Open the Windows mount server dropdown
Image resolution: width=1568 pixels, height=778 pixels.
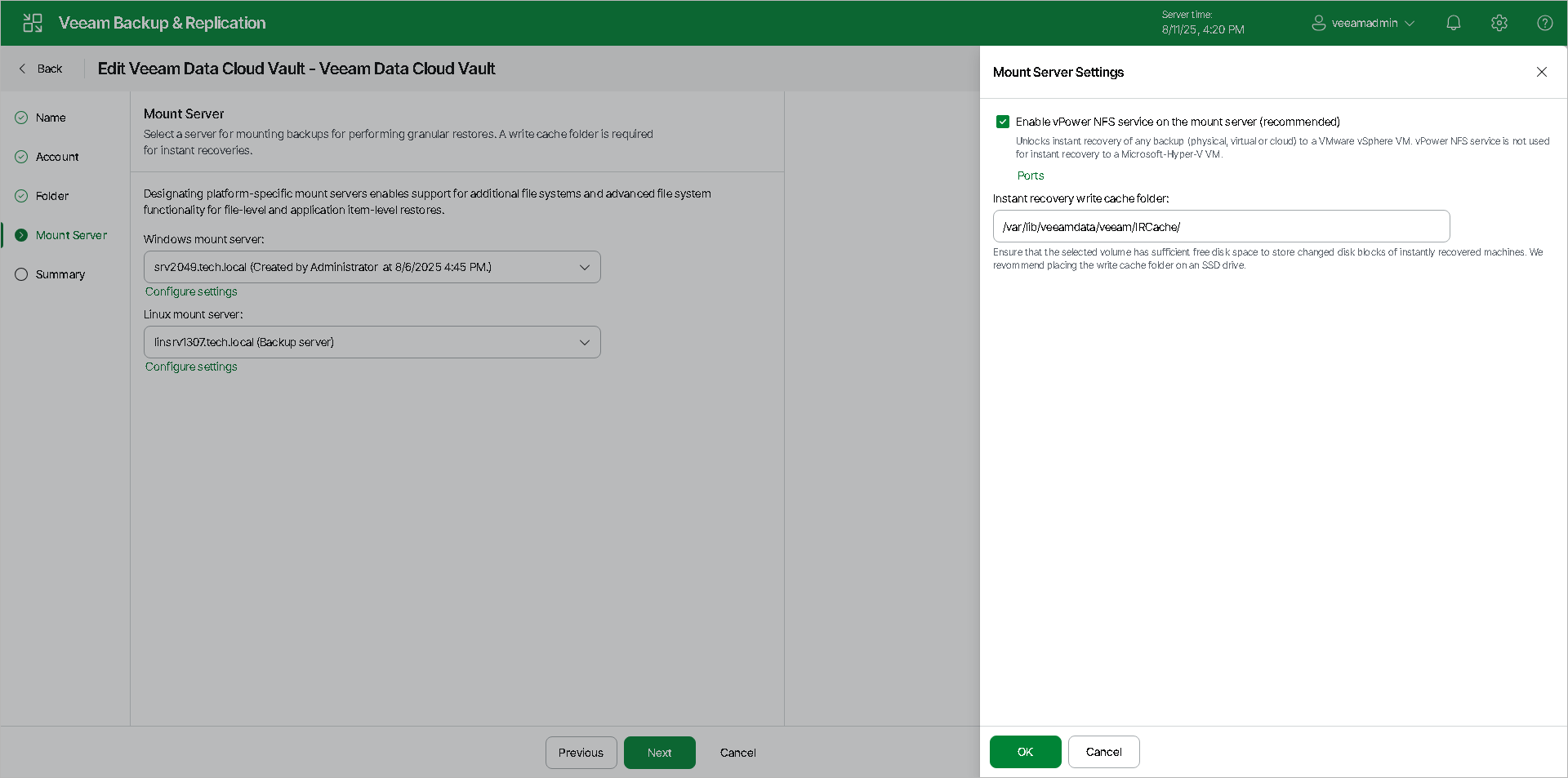372,267
